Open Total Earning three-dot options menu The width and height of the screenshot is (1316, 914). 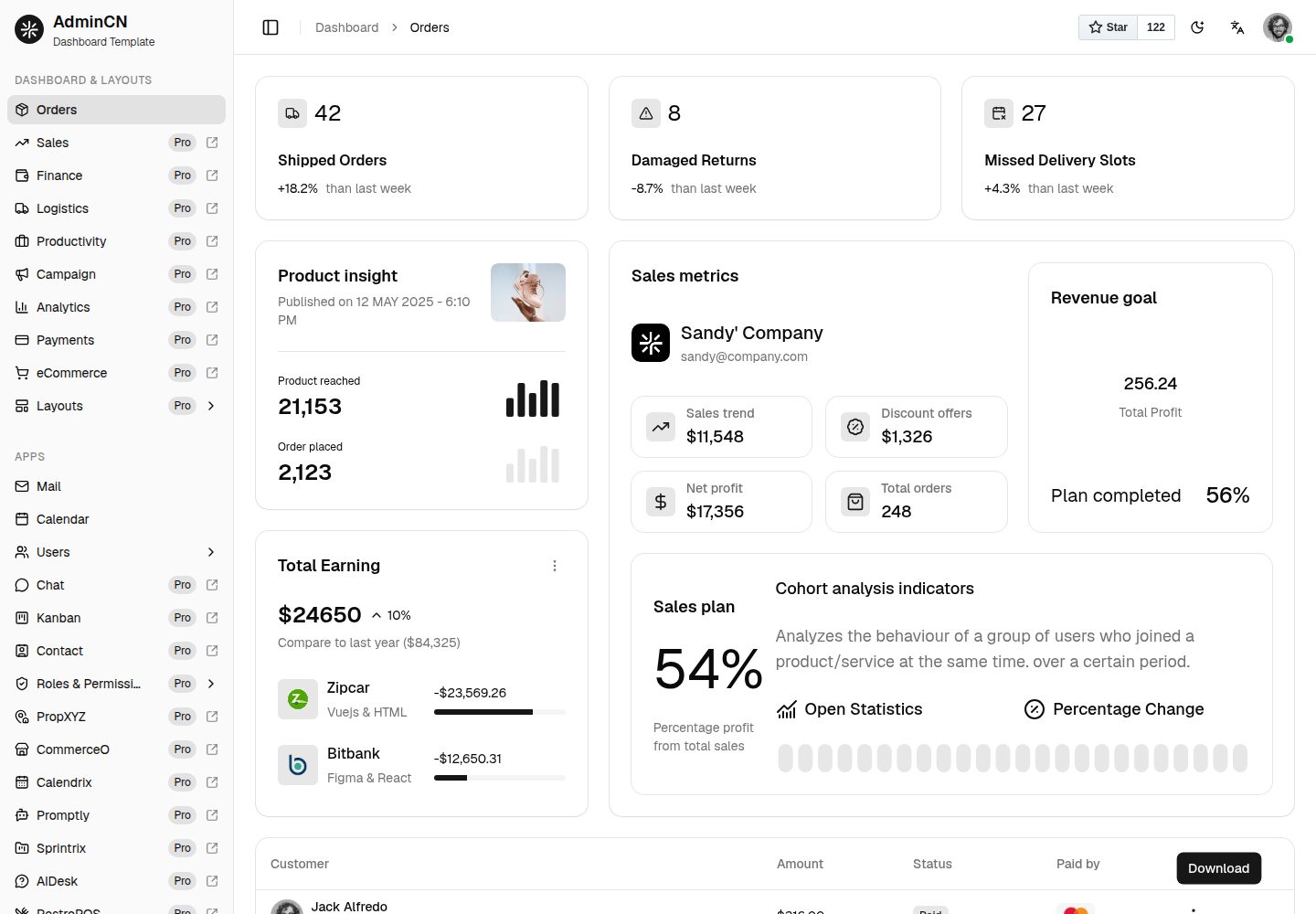(555, 566)
